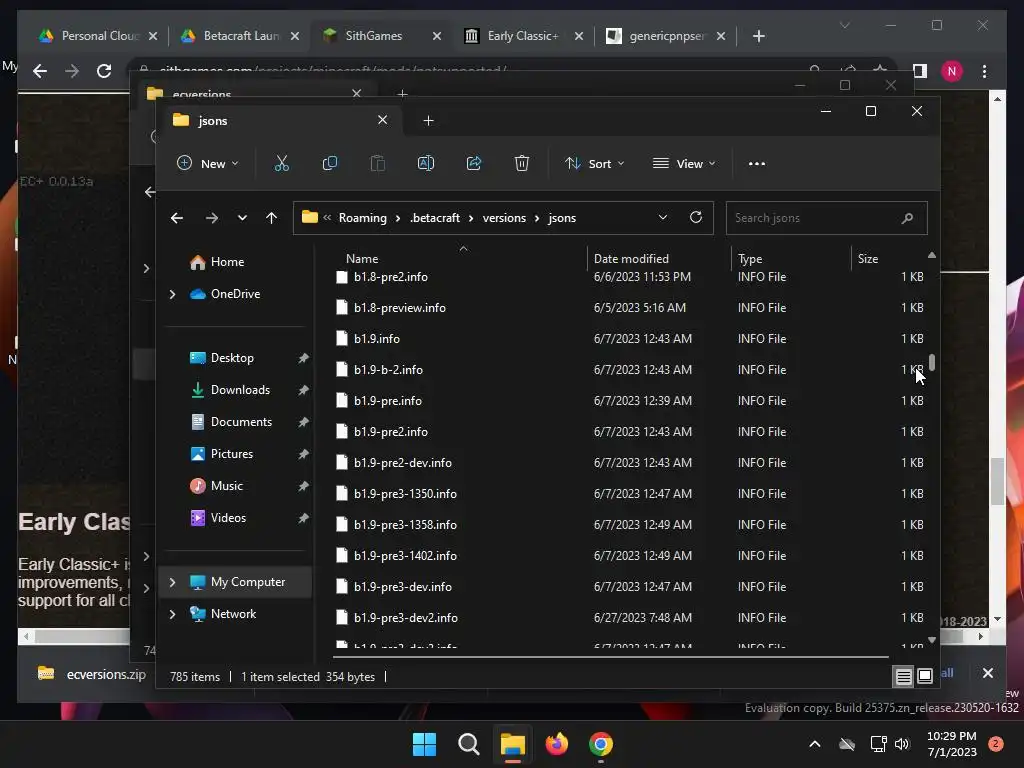1024x768 pixels.
Task: Click the Delete trash can icon
Action: tap(521, 163)
